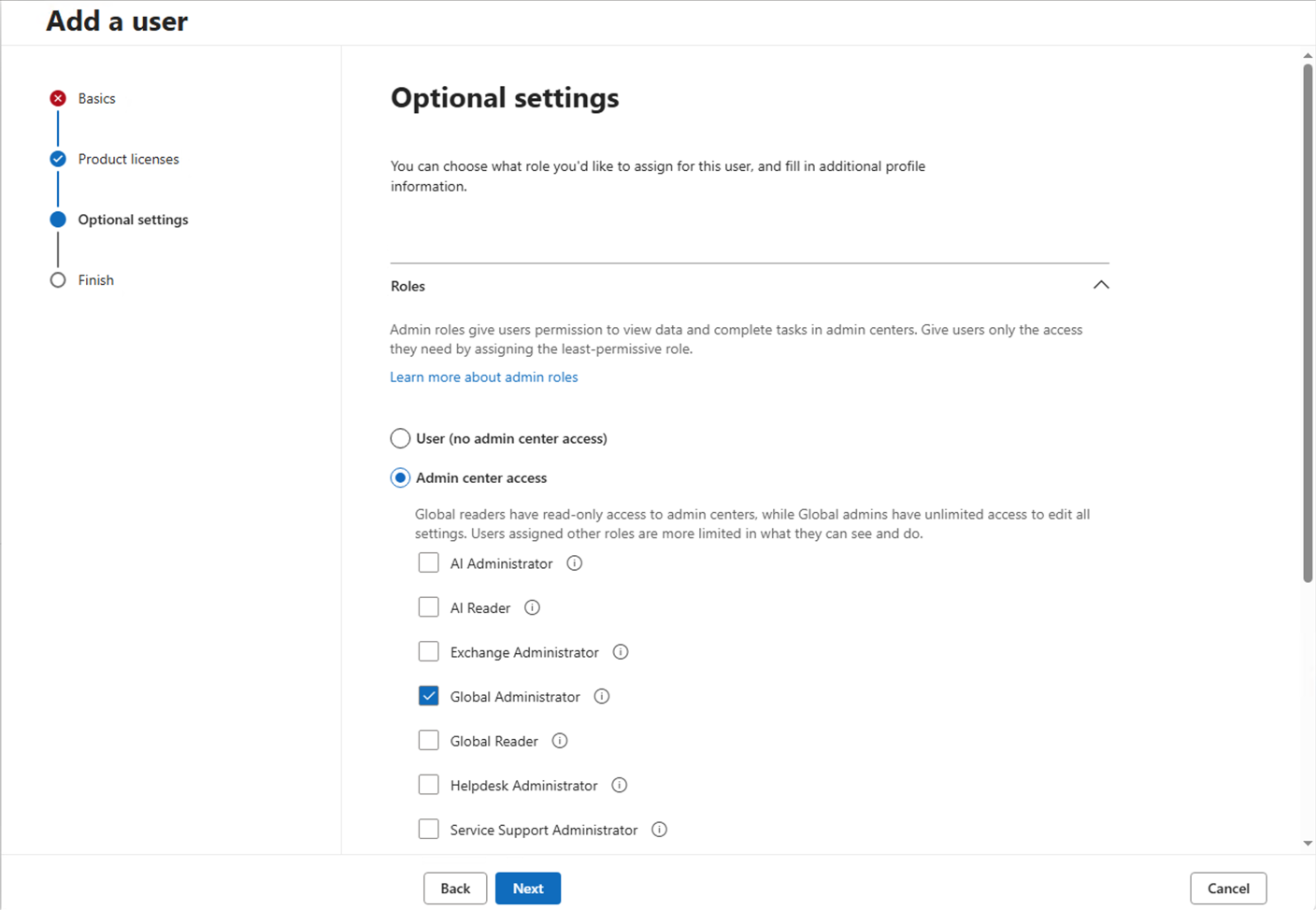Click the Back button
Screen dimensions: 1316x910
455,889
